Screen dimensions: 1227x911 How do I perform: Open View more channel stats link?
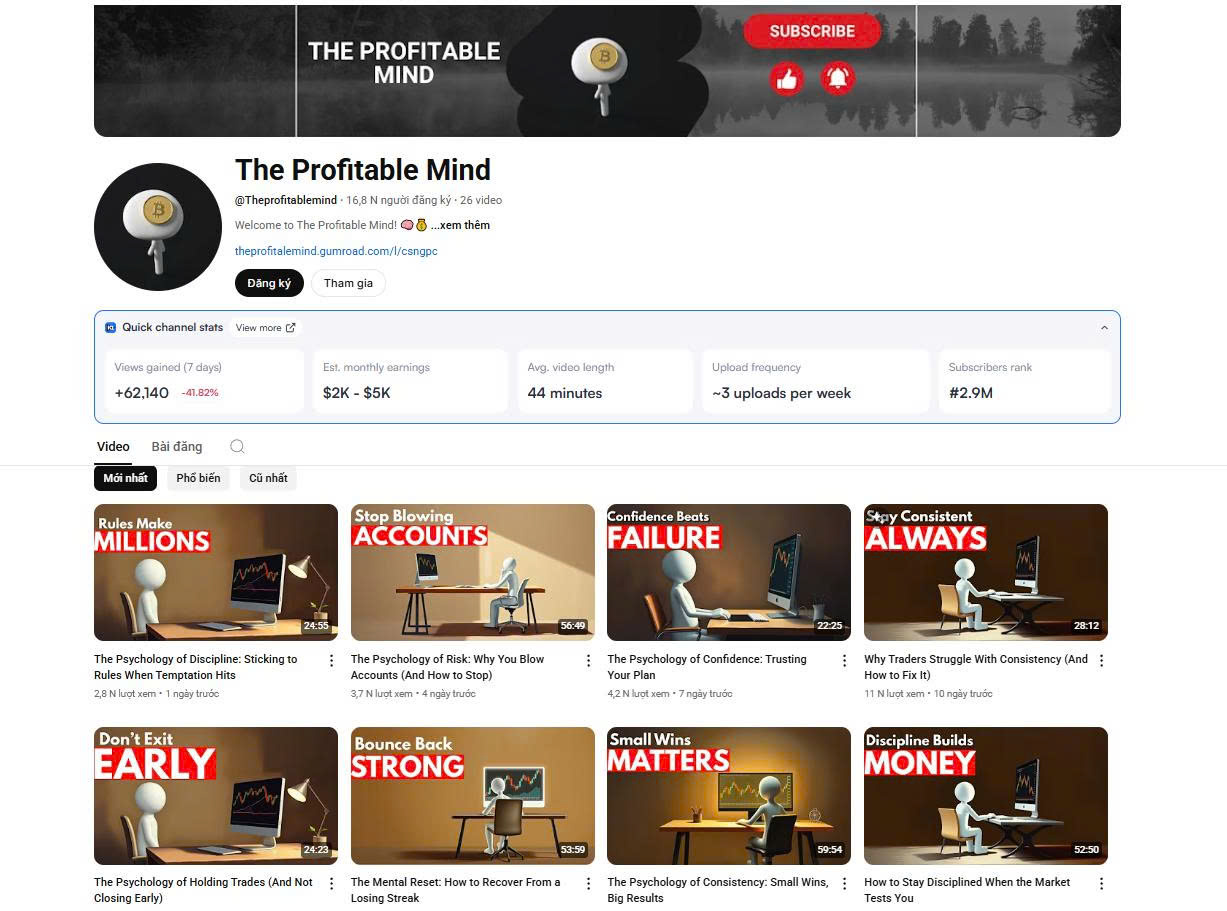pyautogui.click(x=265, y=328)
